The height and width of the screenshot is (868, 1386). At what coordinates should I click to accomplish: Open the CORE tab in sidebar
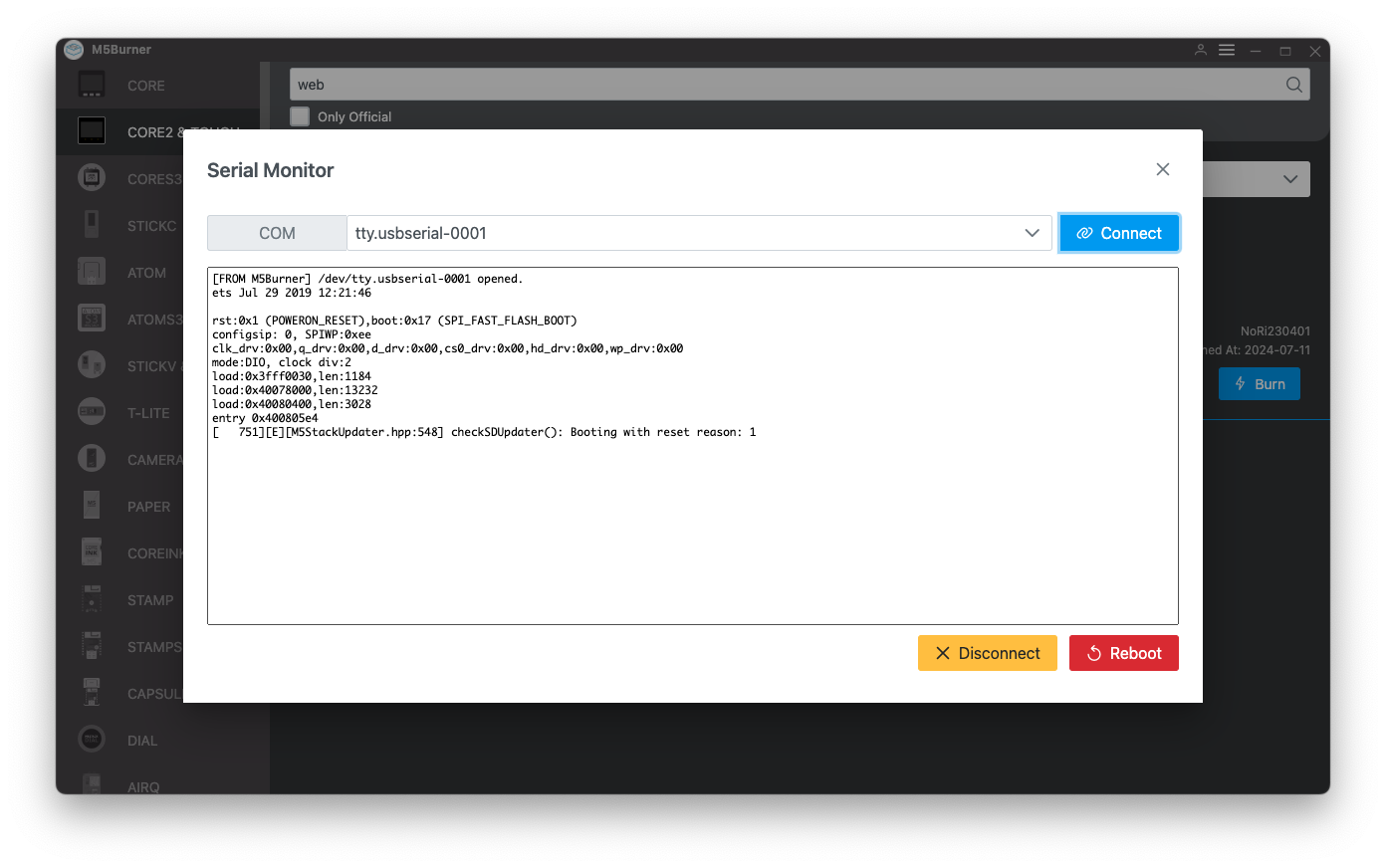146,86
